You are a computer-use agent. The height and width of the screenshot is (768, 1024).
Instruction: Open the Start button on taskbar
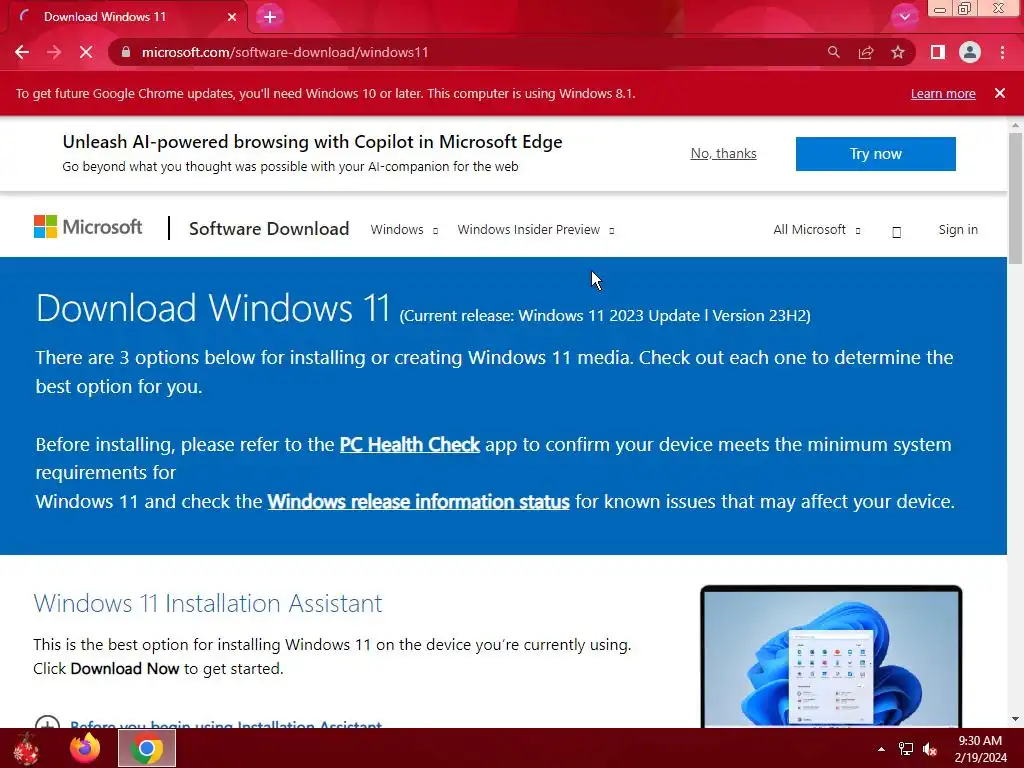(x=26, y=748)
